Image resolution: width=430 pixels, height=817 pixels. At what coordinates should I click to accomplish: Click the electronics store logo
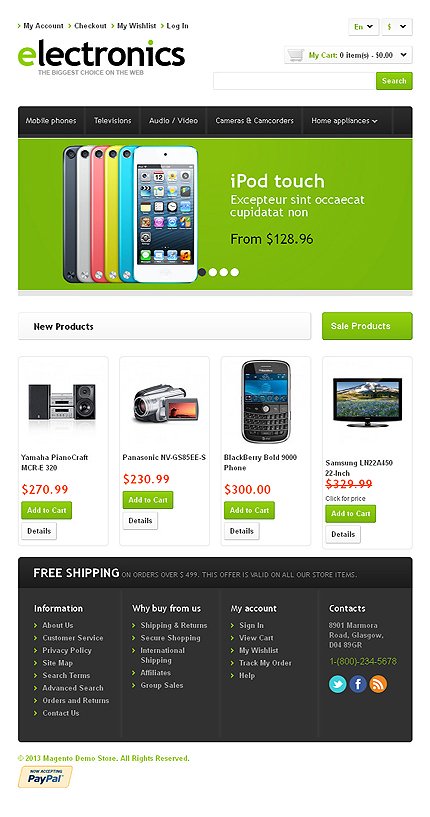101,57
